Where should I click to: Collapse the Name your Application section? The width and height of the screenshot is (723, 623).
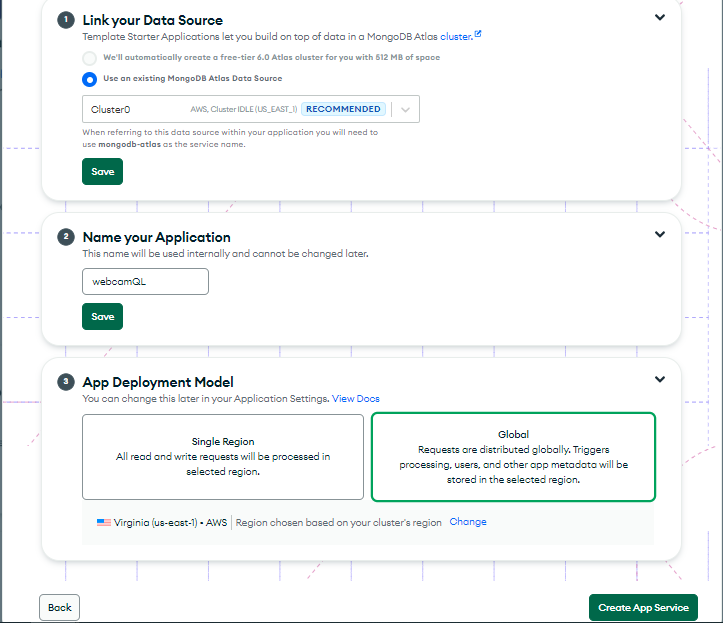point(660,234)
